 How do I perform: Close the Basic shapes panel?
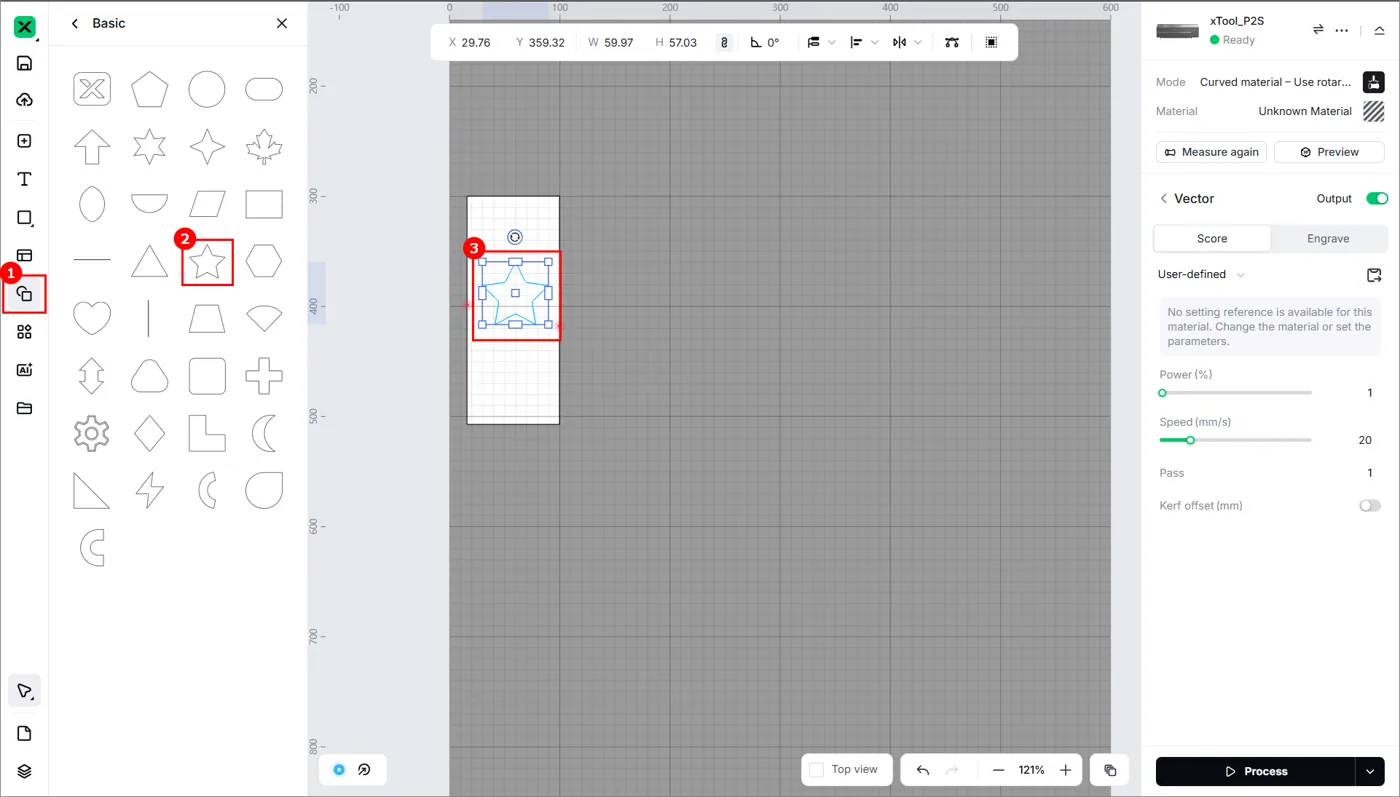282,23
